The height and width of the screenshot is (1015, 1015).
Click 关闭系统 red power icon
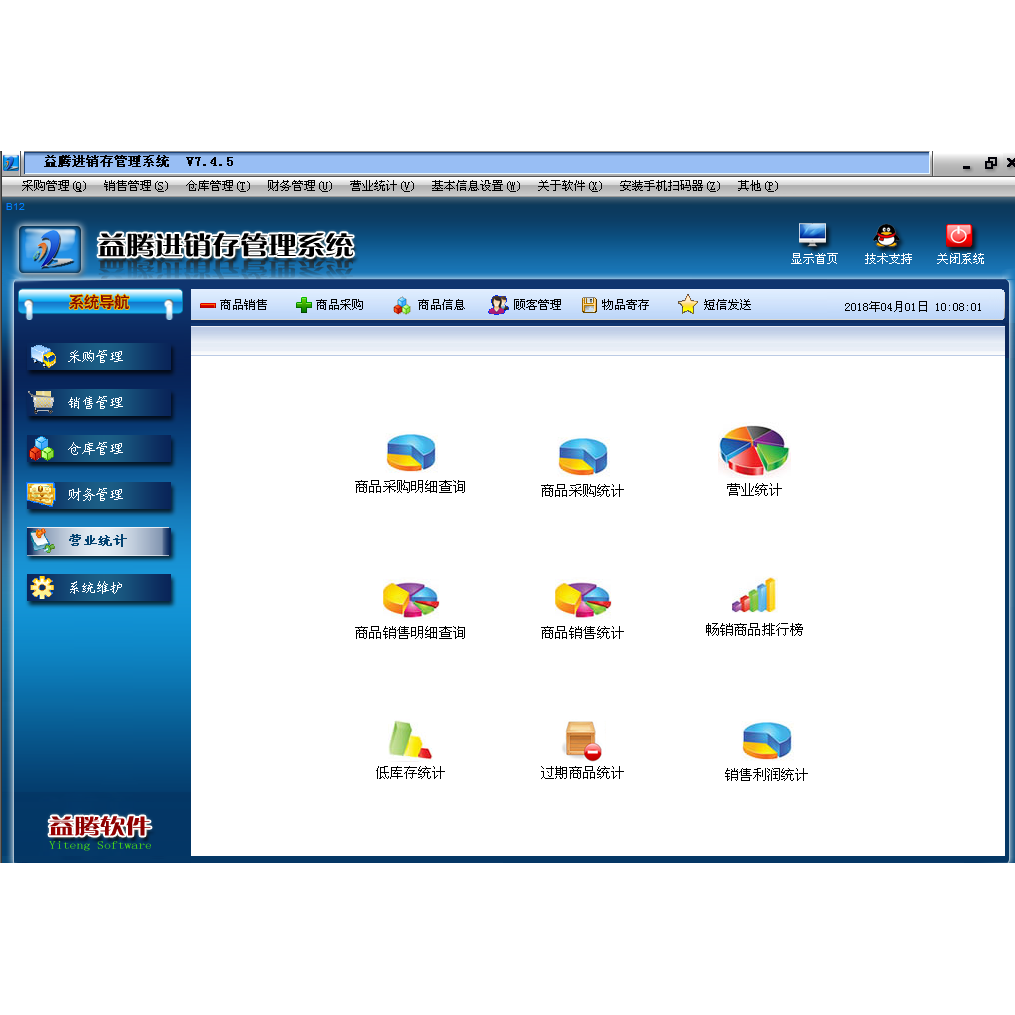959,236
